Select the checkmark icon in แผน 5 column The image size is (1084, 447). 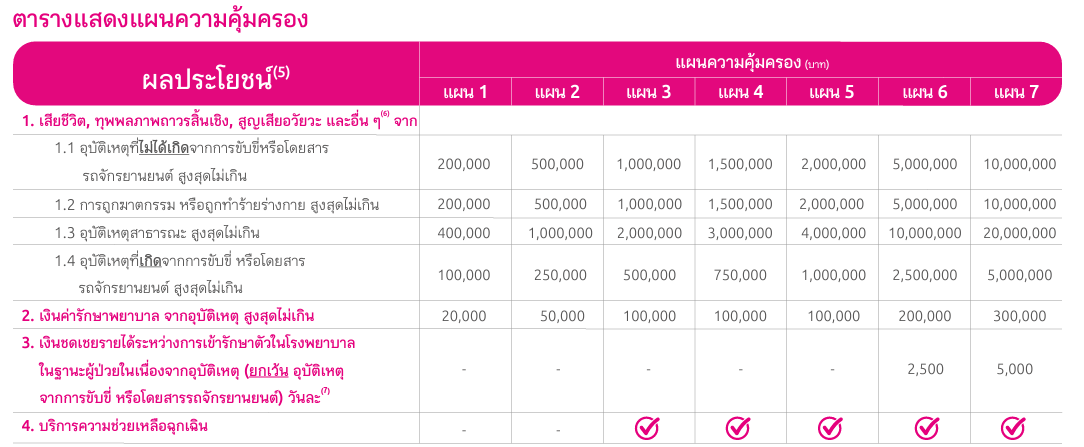click(830, 428)
